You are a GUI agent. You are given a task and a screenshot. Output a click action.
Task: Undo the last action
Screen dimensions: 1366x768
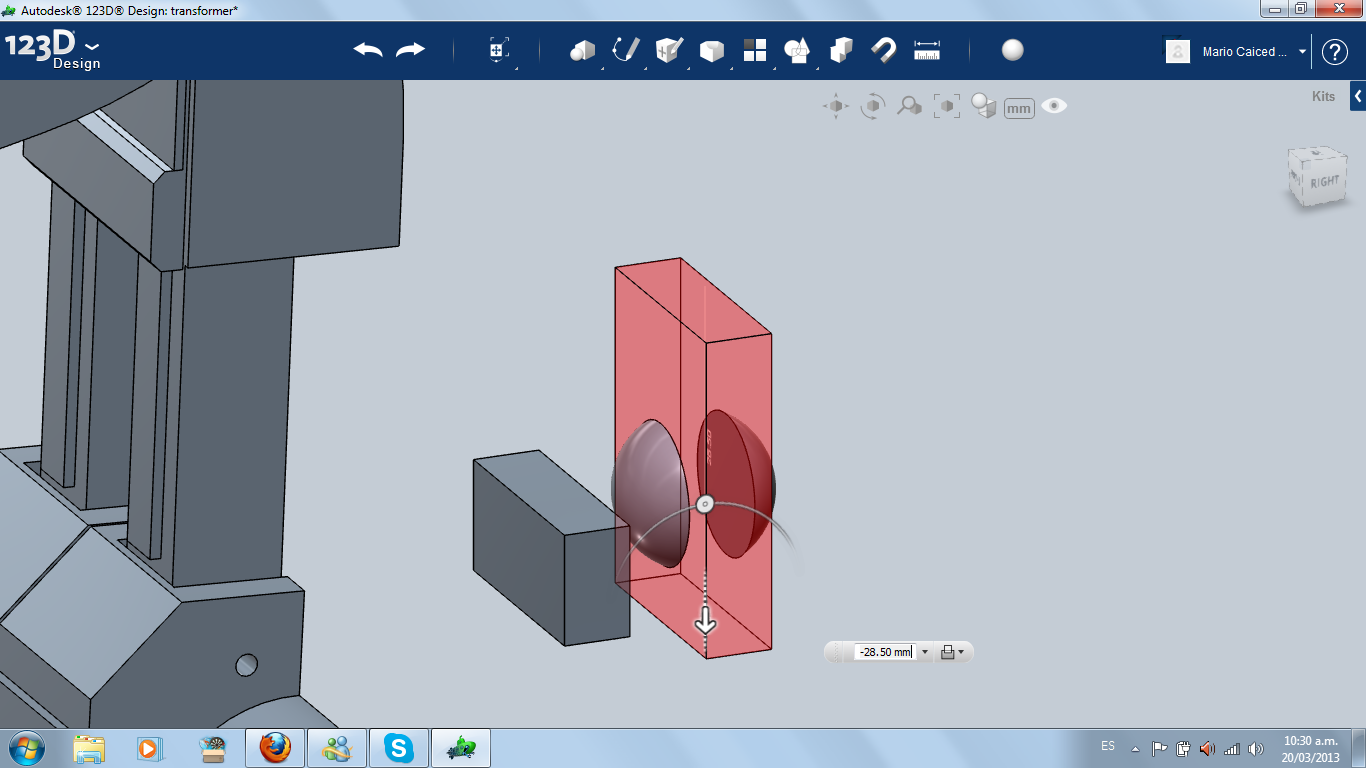click(x=368, y=50)
